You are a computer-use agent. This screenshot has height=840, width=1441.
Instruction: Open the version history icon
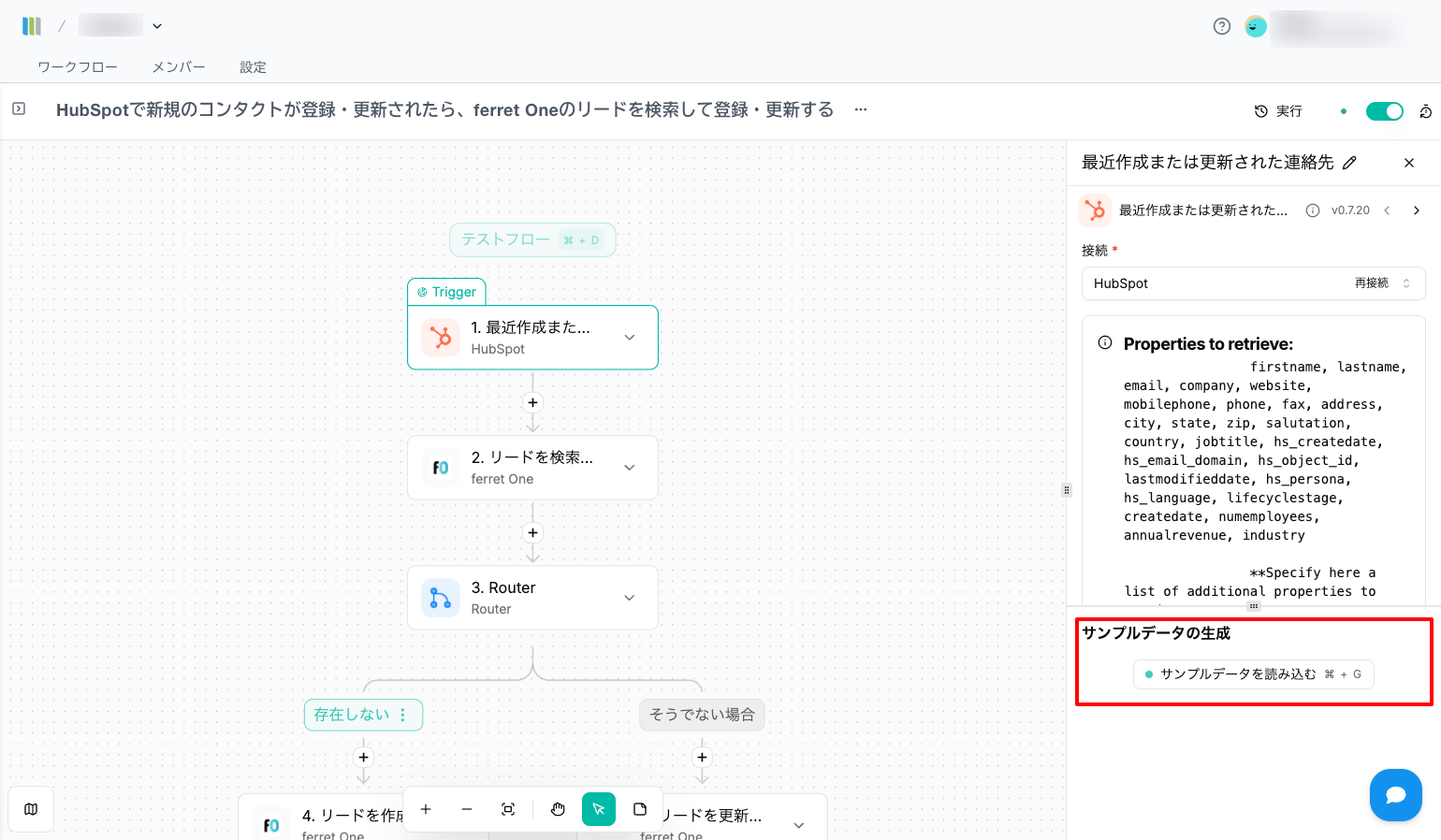[x=1425, y=111]
